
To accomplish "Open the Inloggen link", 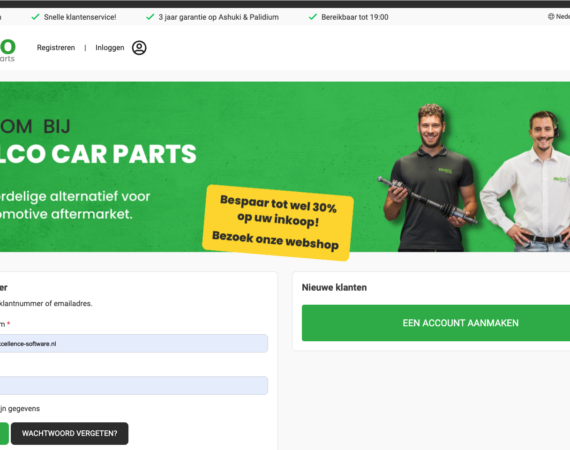I will (110, 48).
